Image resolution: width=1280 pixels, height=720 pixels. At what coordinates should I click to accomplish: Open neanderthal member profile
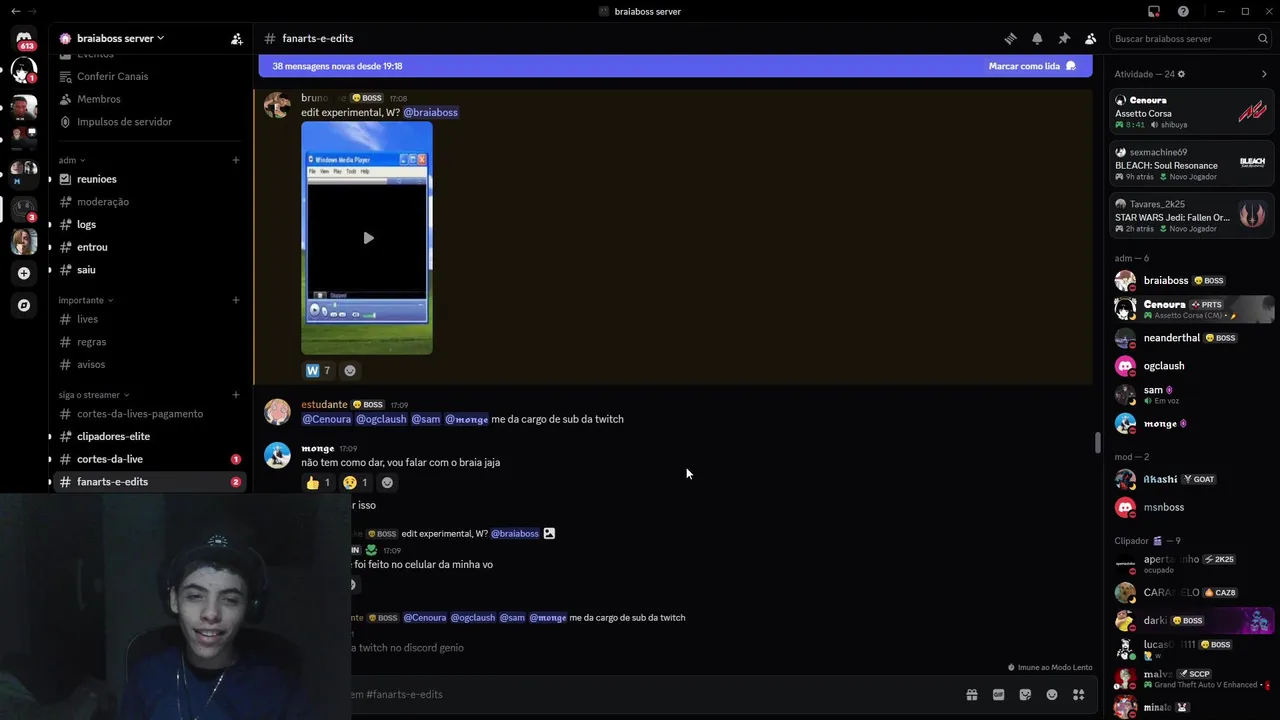point(1192,338)
